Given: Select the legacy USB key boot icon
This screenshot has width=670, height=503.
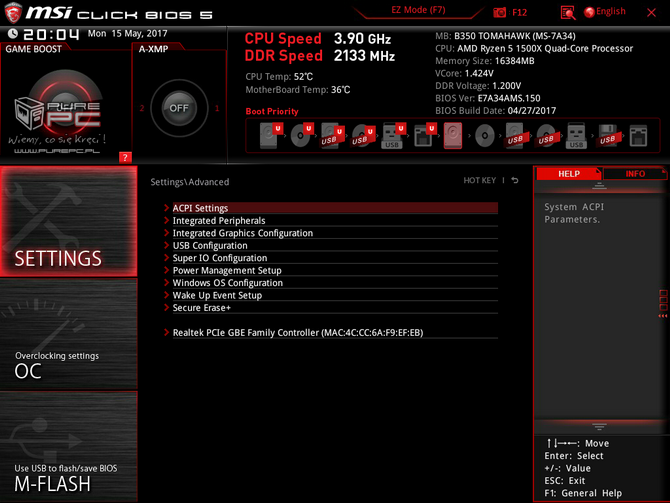Looking at the screenshot, I should (x=576, y=136).
